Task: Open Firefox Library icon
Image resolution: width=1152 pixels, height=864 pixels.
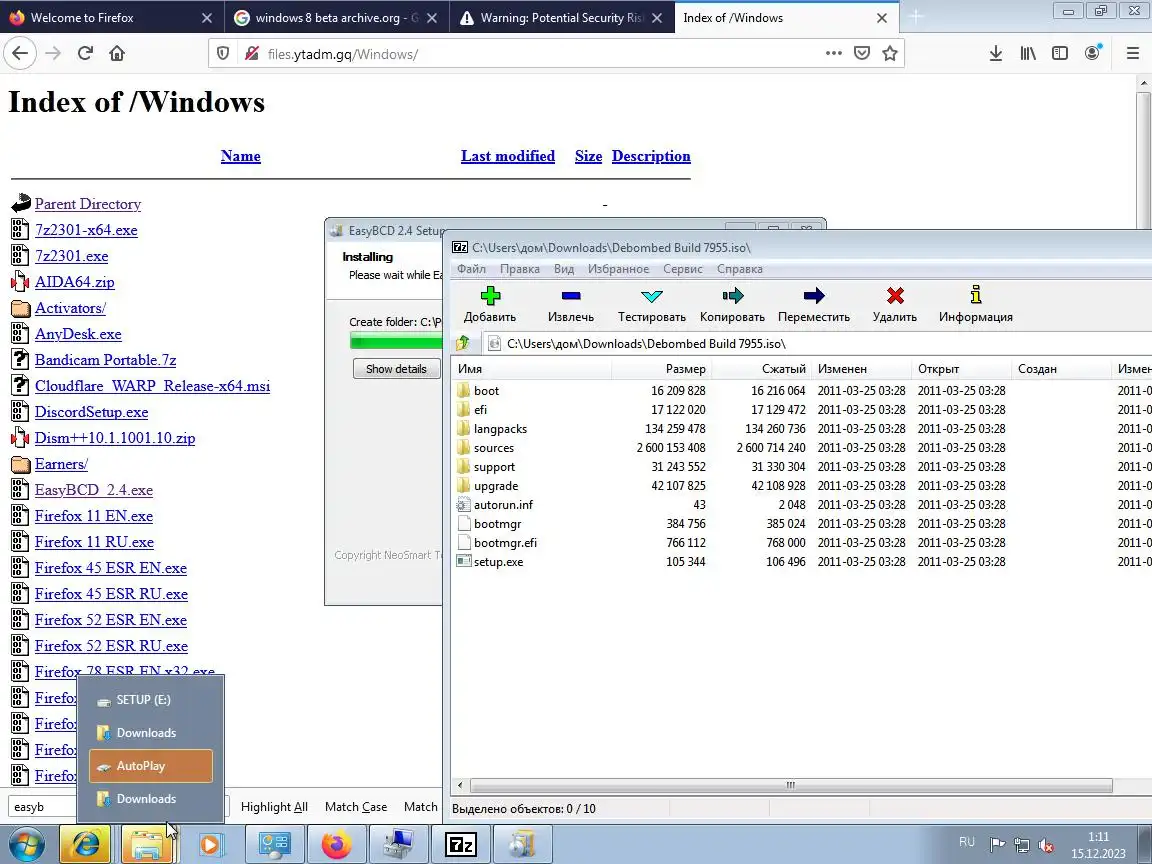Action: pyautogui.click(x=1028, y=53)
